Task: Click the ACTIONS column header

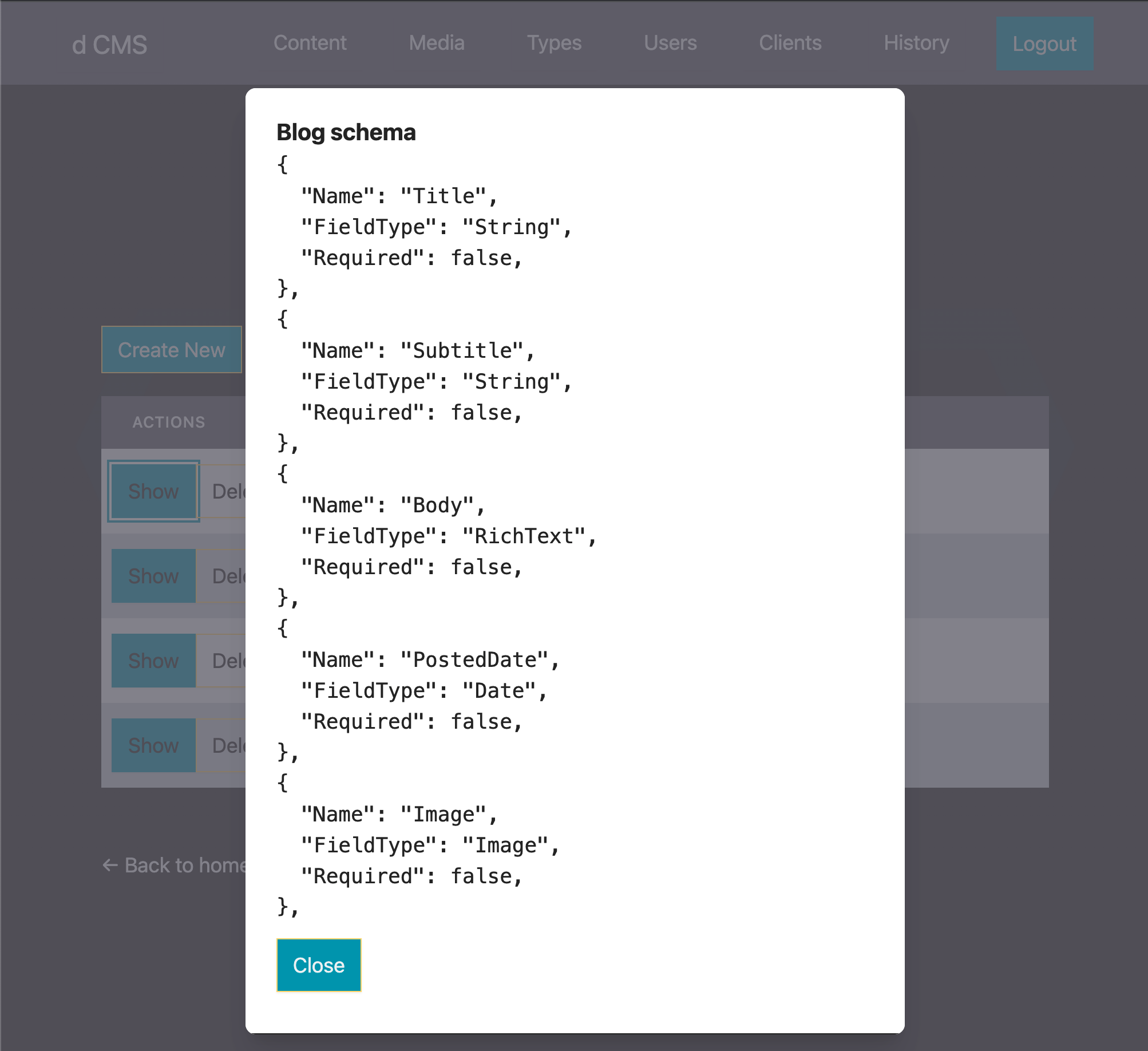Action: (168, 422)
